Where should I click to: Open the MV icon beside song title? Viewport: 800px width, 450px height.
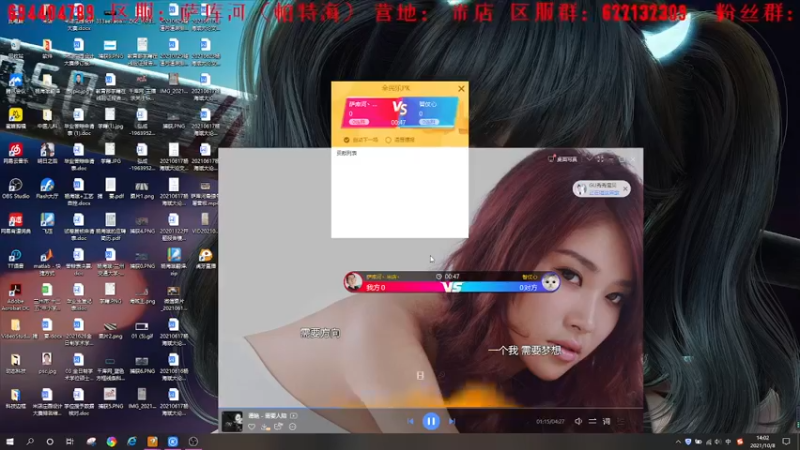point(294,416)
